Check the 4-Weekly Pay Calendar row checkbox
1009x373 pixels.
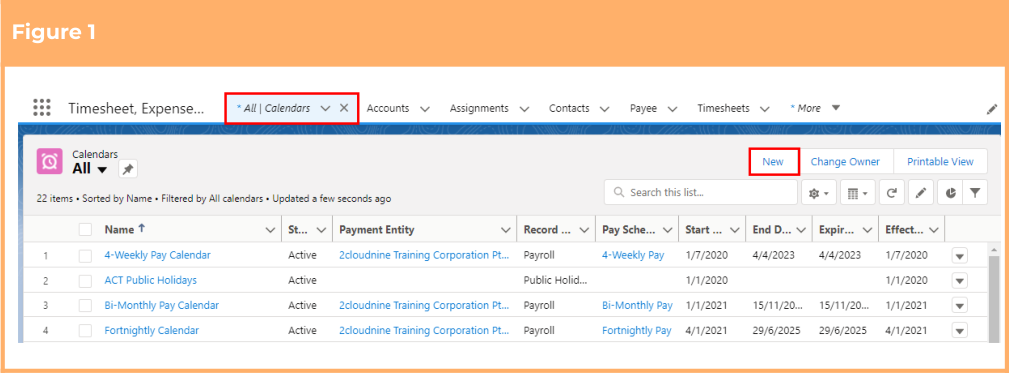click(x=86, y=255)
